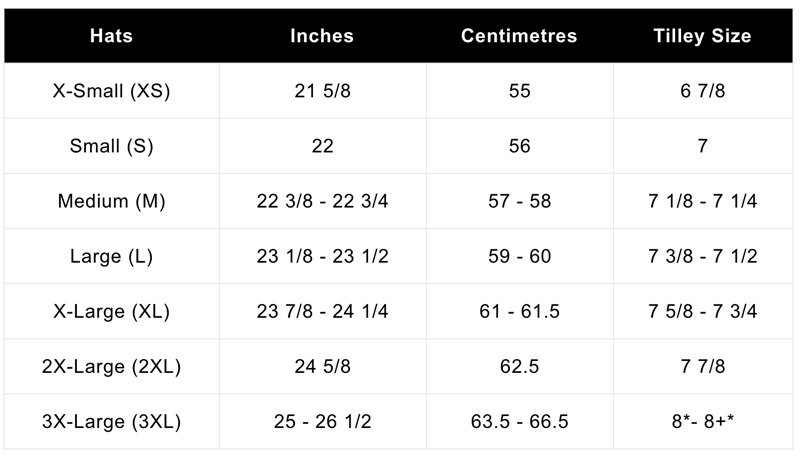Click the 25 - 26 1/2 inches cell
The height and width of the screenshot is (460, 800).
[322, 421]
